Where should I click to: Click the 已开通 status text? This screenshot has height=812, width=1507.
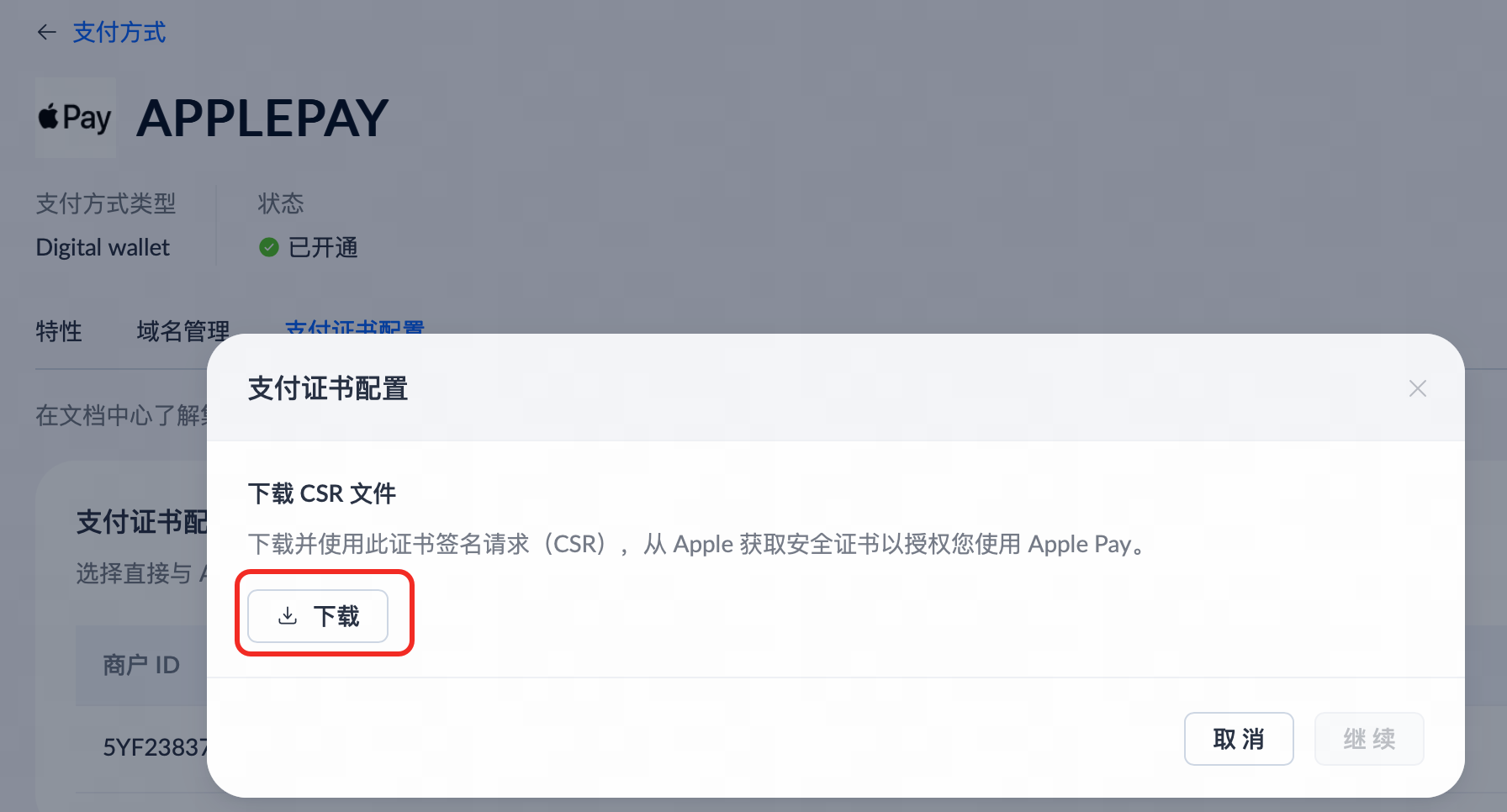pos(323,247)
